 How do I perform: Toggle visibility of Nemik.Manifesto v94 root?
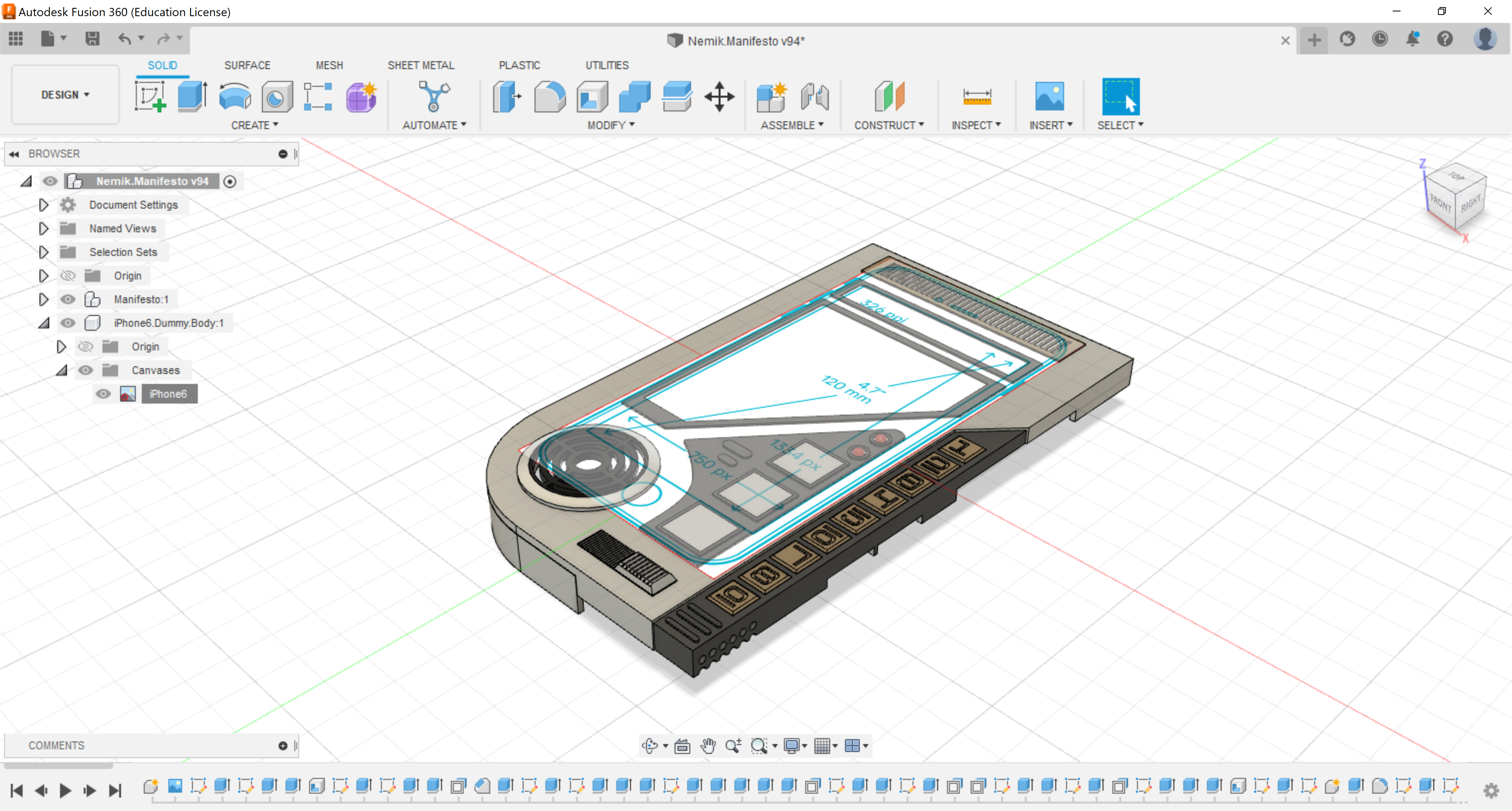tap(50, 181)
